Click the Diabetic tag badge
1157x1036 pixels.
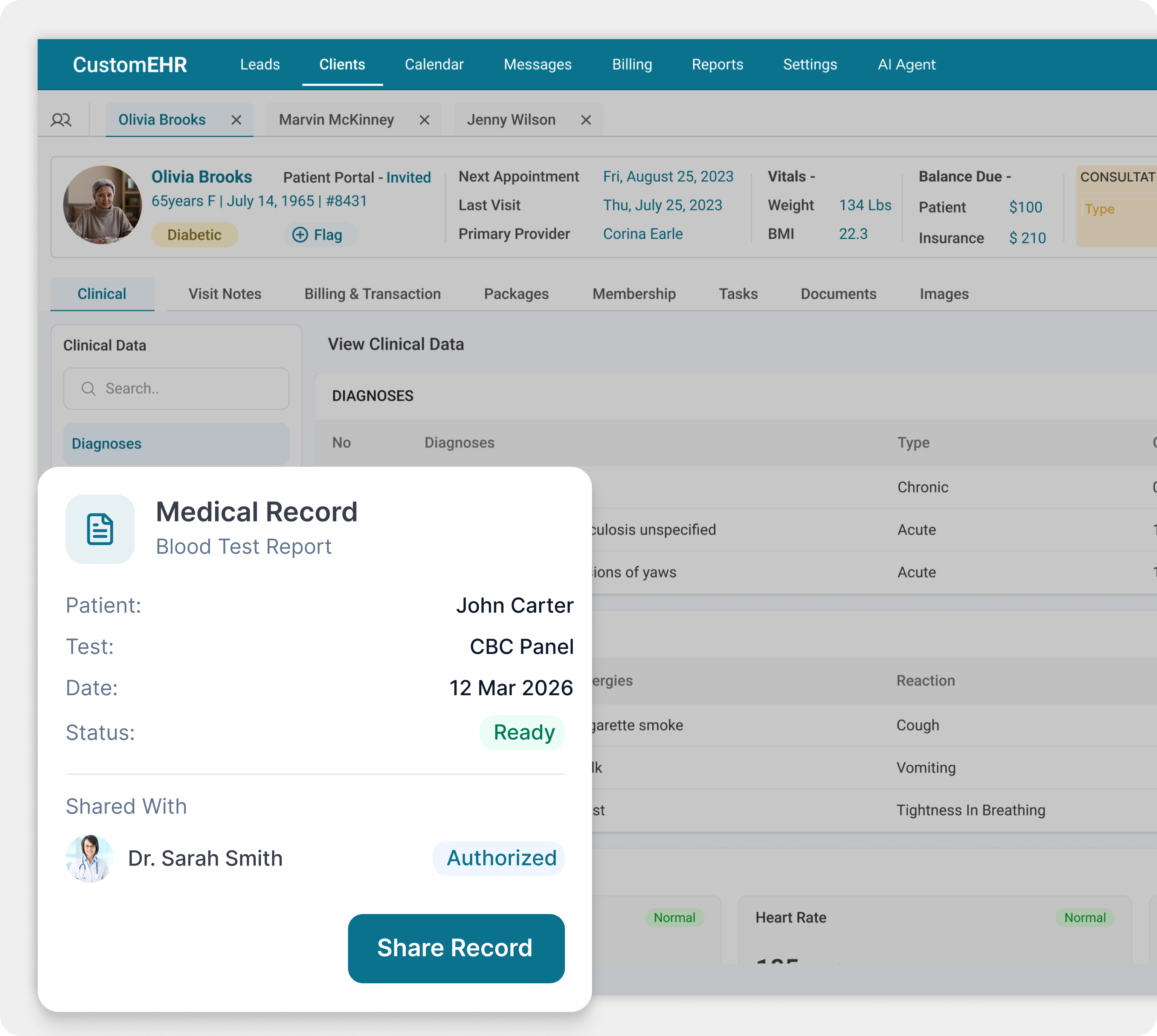(x=194, y=235)
